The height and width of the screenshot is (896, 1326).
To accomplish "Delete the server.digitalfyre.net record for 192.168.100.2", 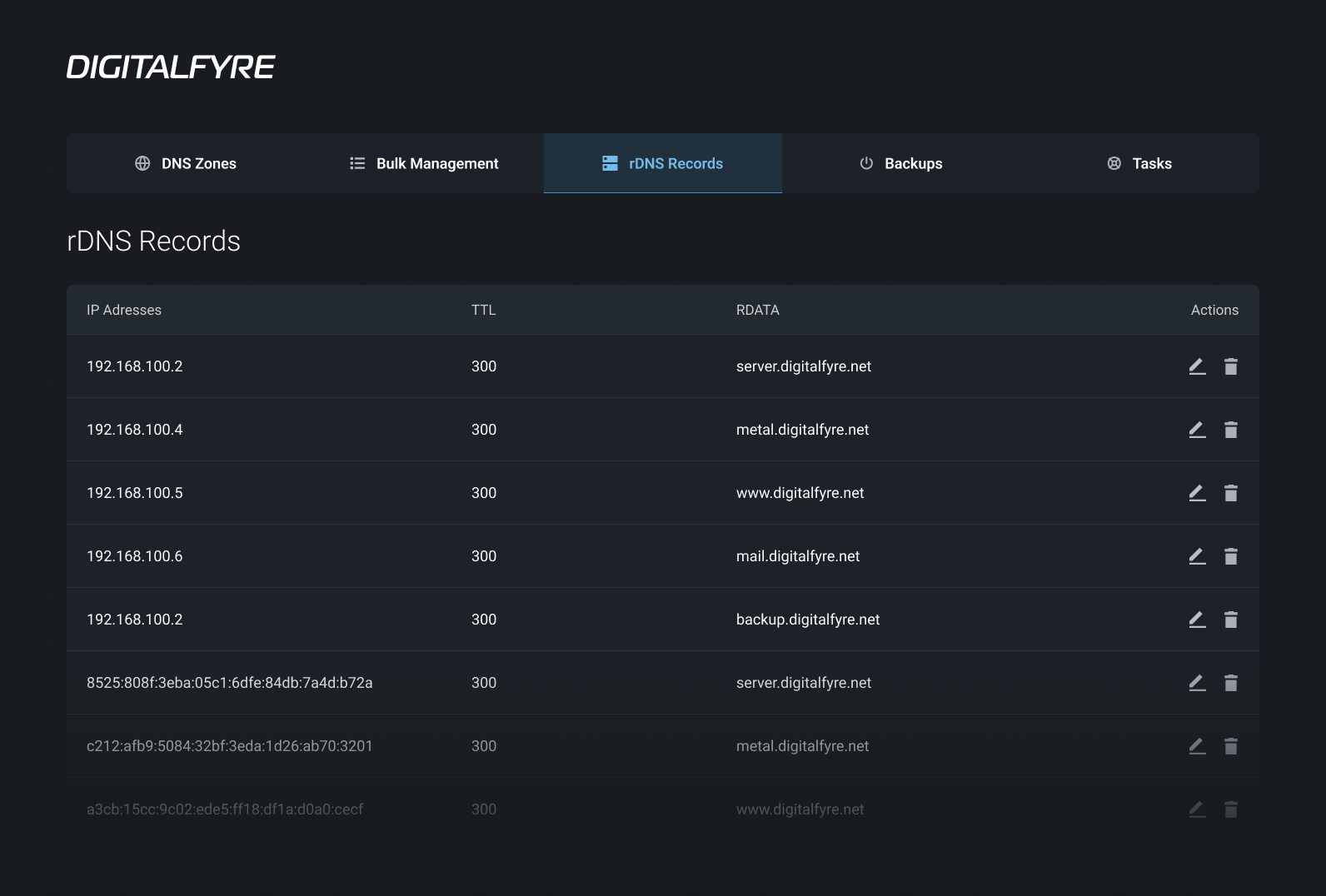I will click(x=1231, y=366).
